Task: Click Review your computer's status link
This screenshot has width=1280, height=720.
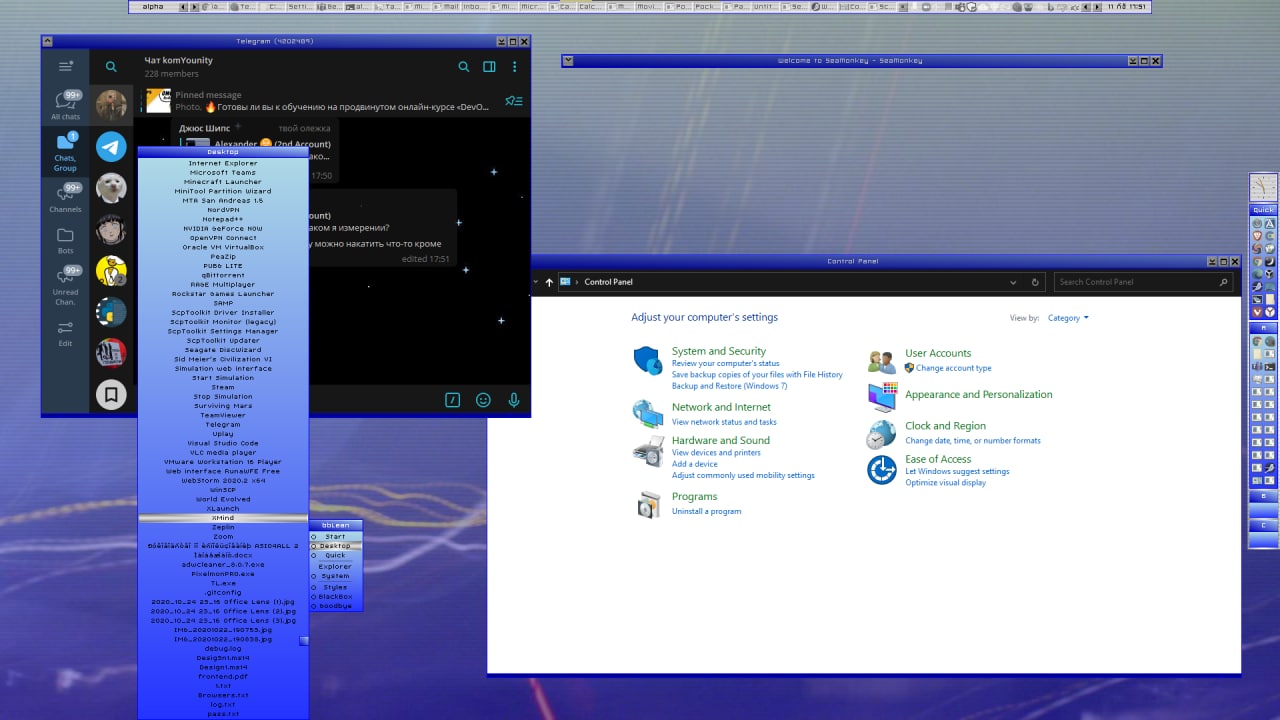Action: 726,363
